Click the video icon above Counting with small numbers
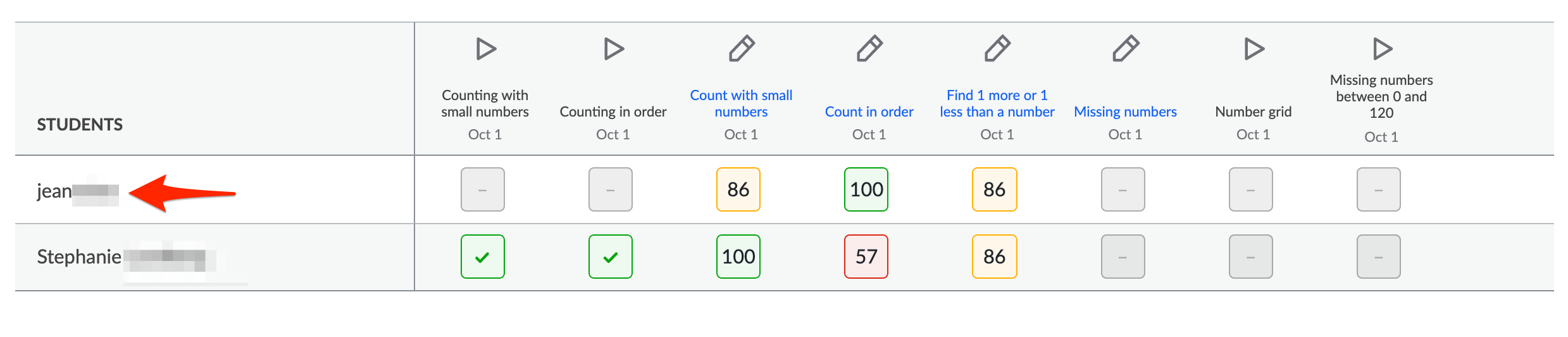The image size is (1568, 337). coord(486,49)
